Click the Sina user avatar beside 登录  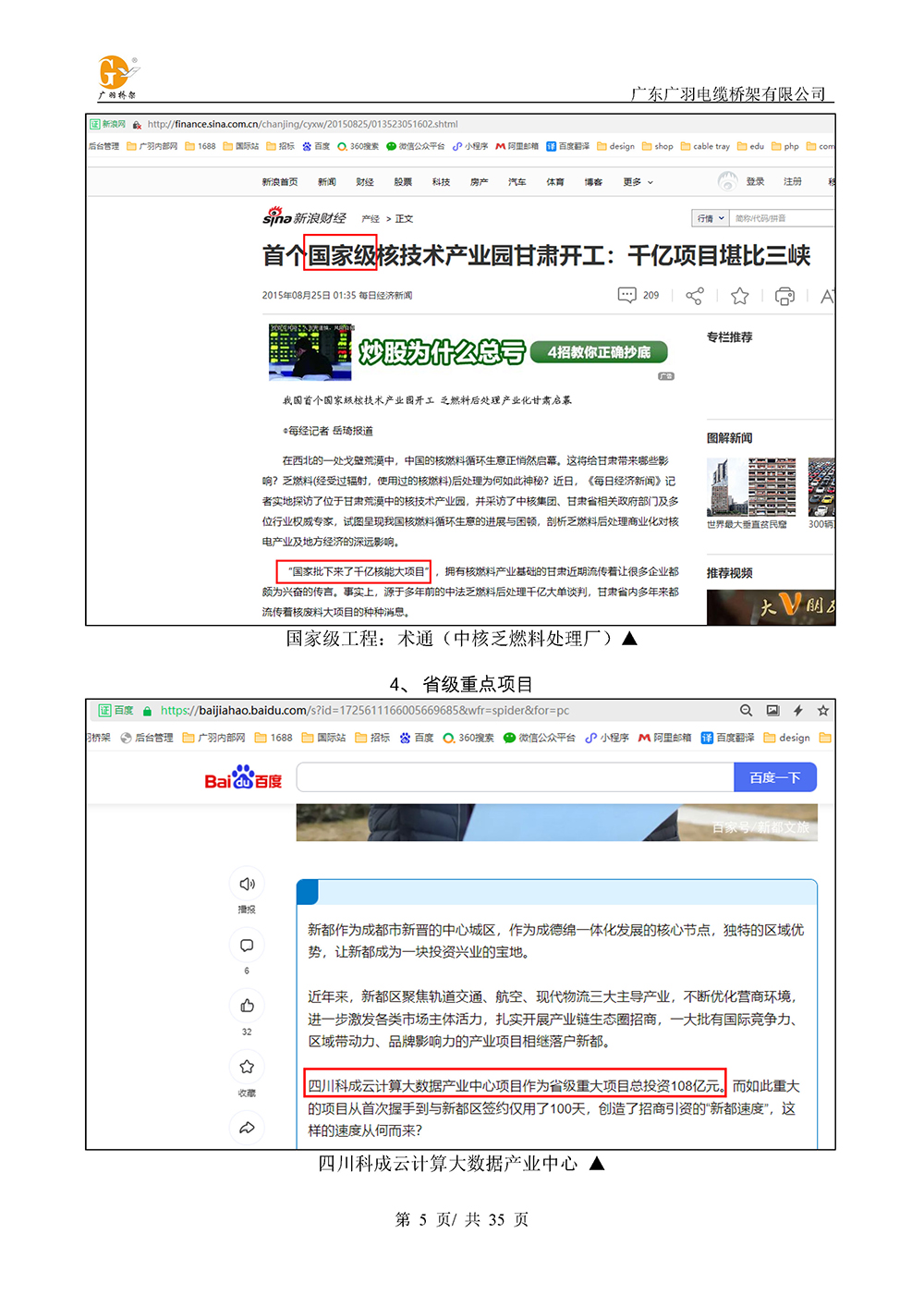click(x=728, y=181)
